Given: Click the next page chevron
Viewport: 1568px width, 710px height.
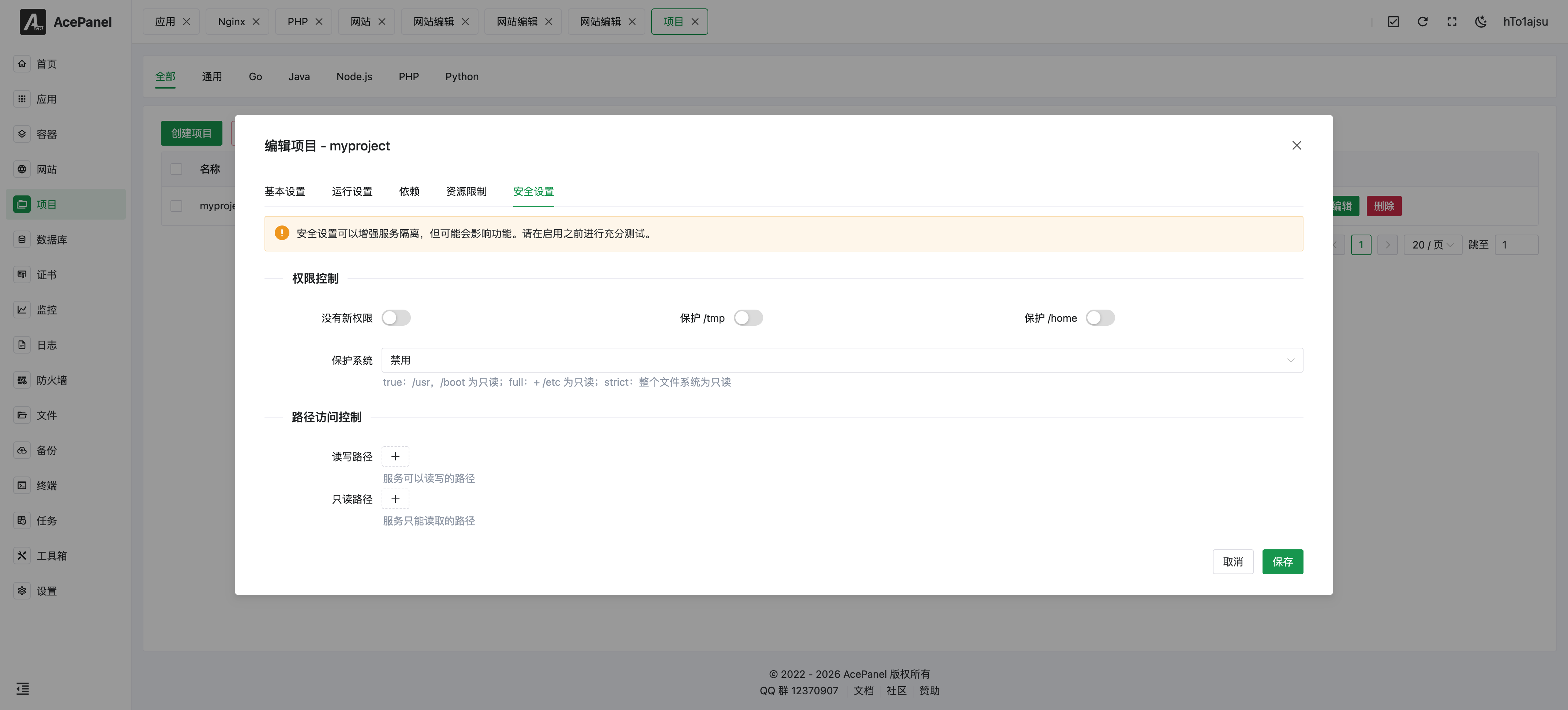Looking at the screenshot, I should tap(1387, 245).
